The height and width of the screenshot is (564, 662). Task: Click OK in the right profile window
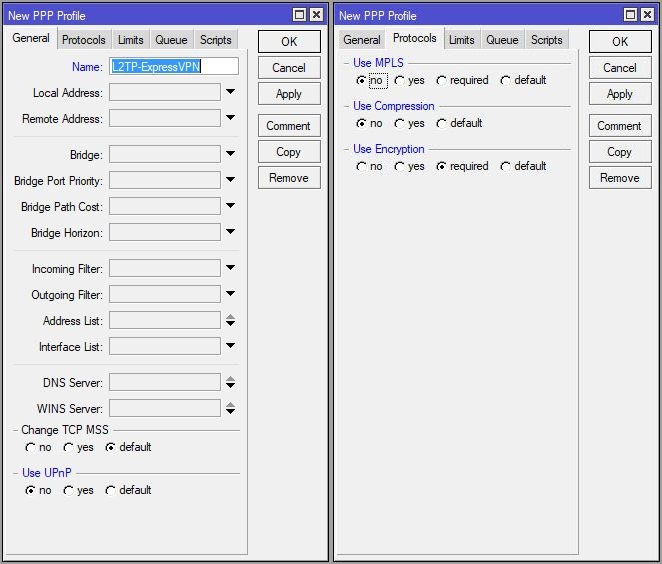tap(620, 41)
